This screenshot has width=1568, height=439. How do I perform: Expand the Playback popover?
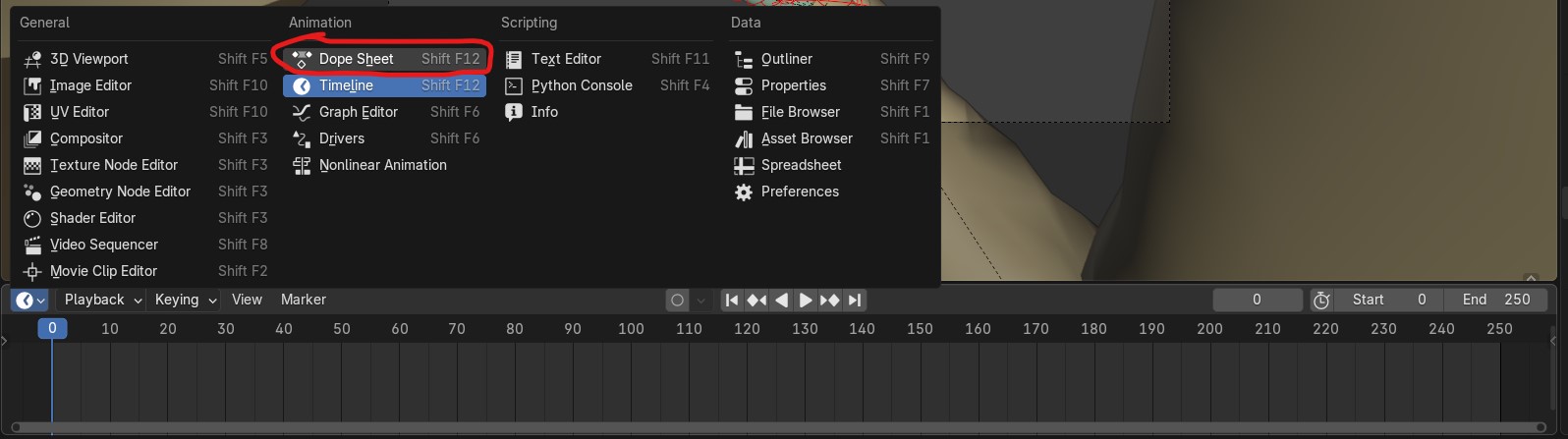pos(102,301)
